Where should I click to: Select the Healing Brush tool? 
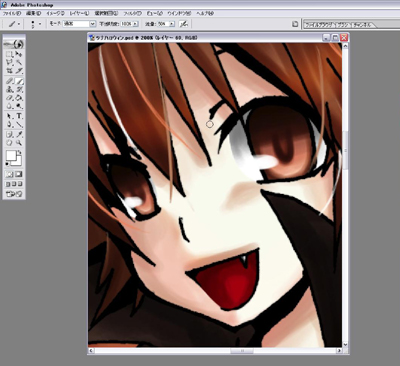tap(9, 81)
